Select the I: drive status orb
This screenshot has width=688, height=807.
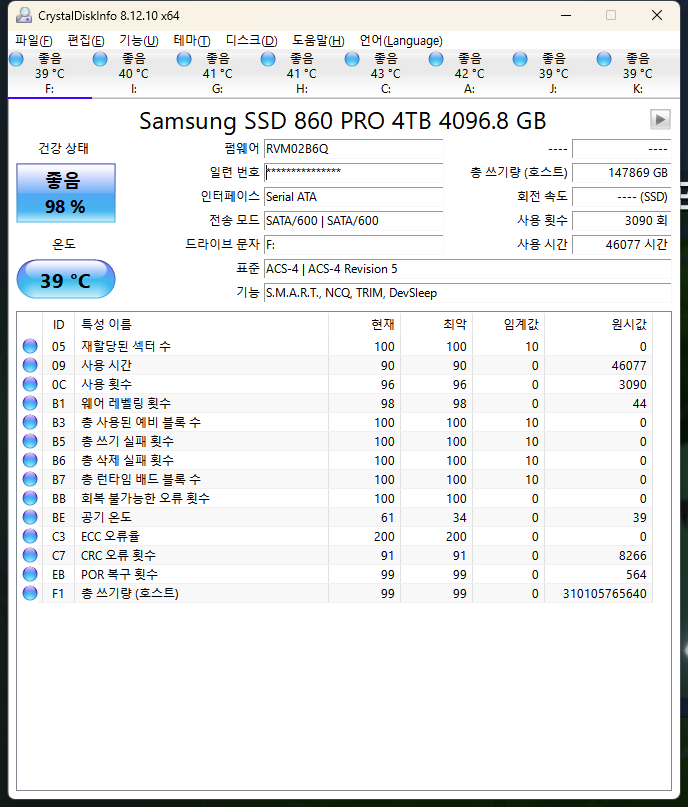(x=100, y=60)
